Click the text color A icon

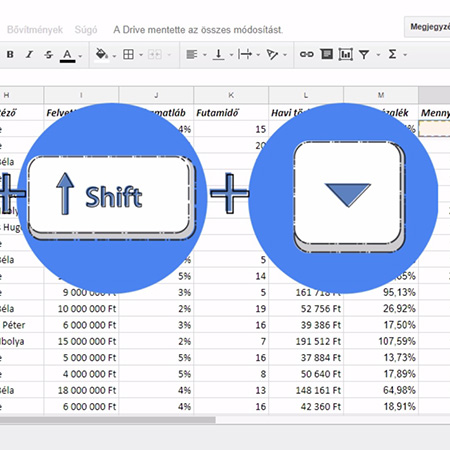click(x=68, y=55)
